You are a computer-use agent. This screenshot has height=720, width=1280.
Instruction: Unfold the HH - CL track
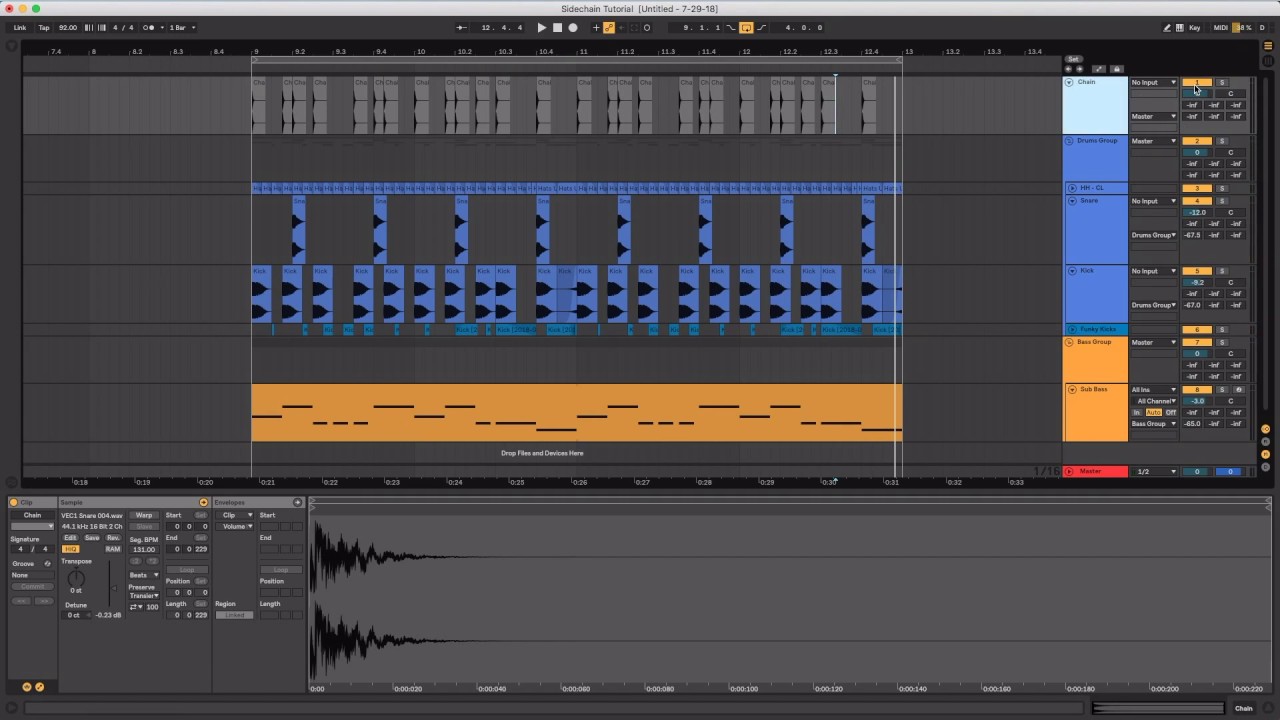coord(1073,188)
